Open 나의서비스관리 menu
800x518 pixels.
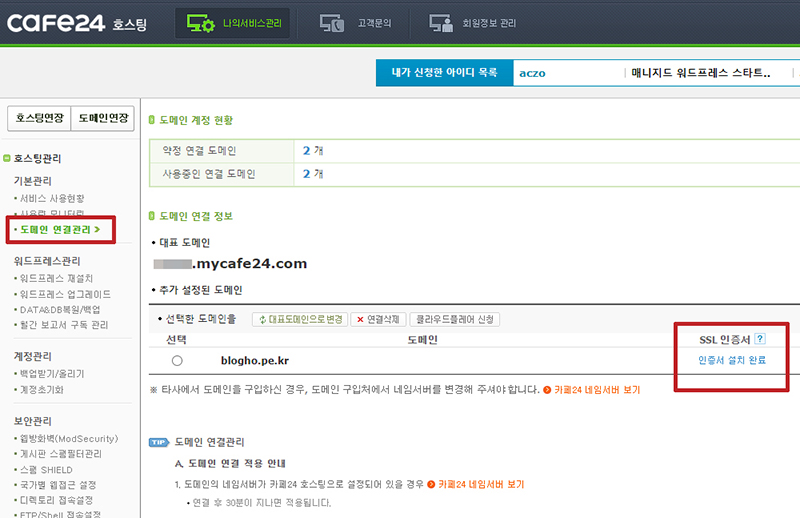coord(232,23)
